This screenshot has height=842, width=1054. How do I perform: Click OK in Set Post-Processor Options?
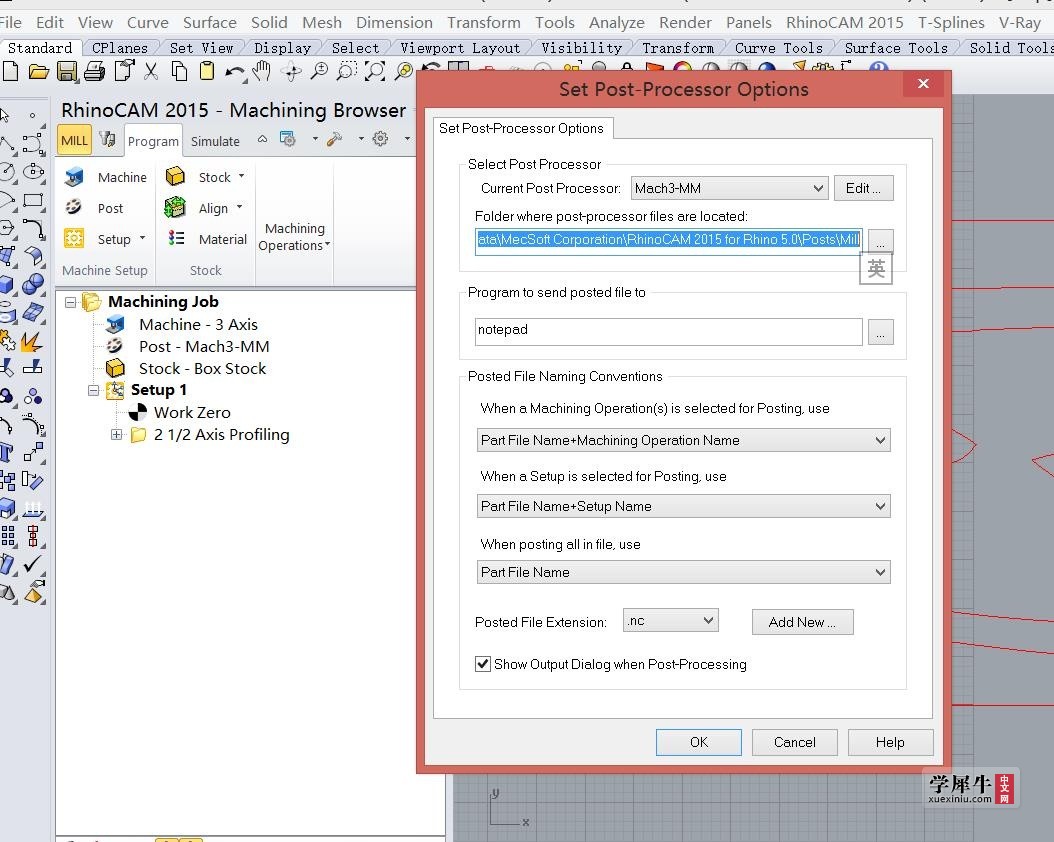698,742
